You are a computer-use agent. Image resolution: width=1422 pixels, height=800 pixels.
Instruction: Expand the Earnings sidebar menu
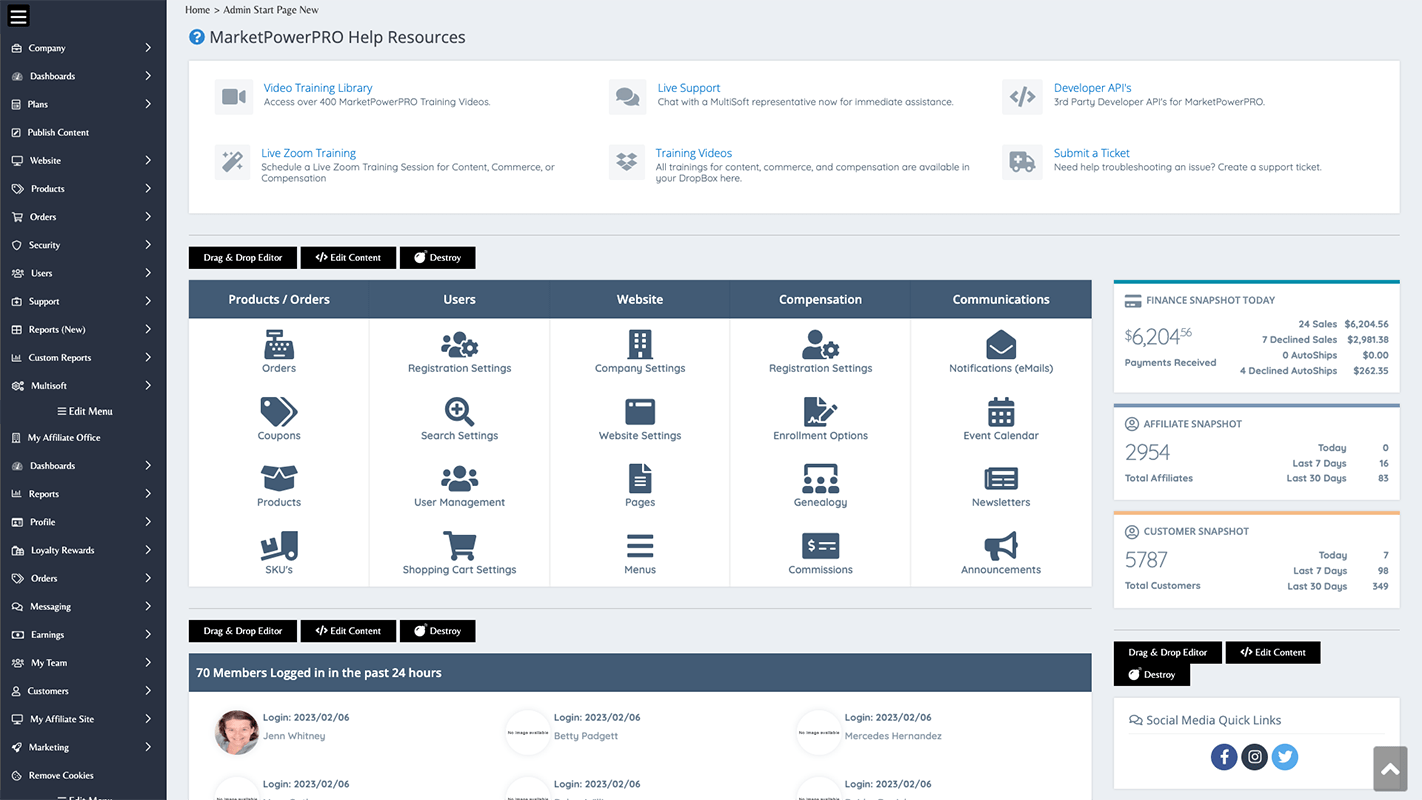tap(83, 634)
